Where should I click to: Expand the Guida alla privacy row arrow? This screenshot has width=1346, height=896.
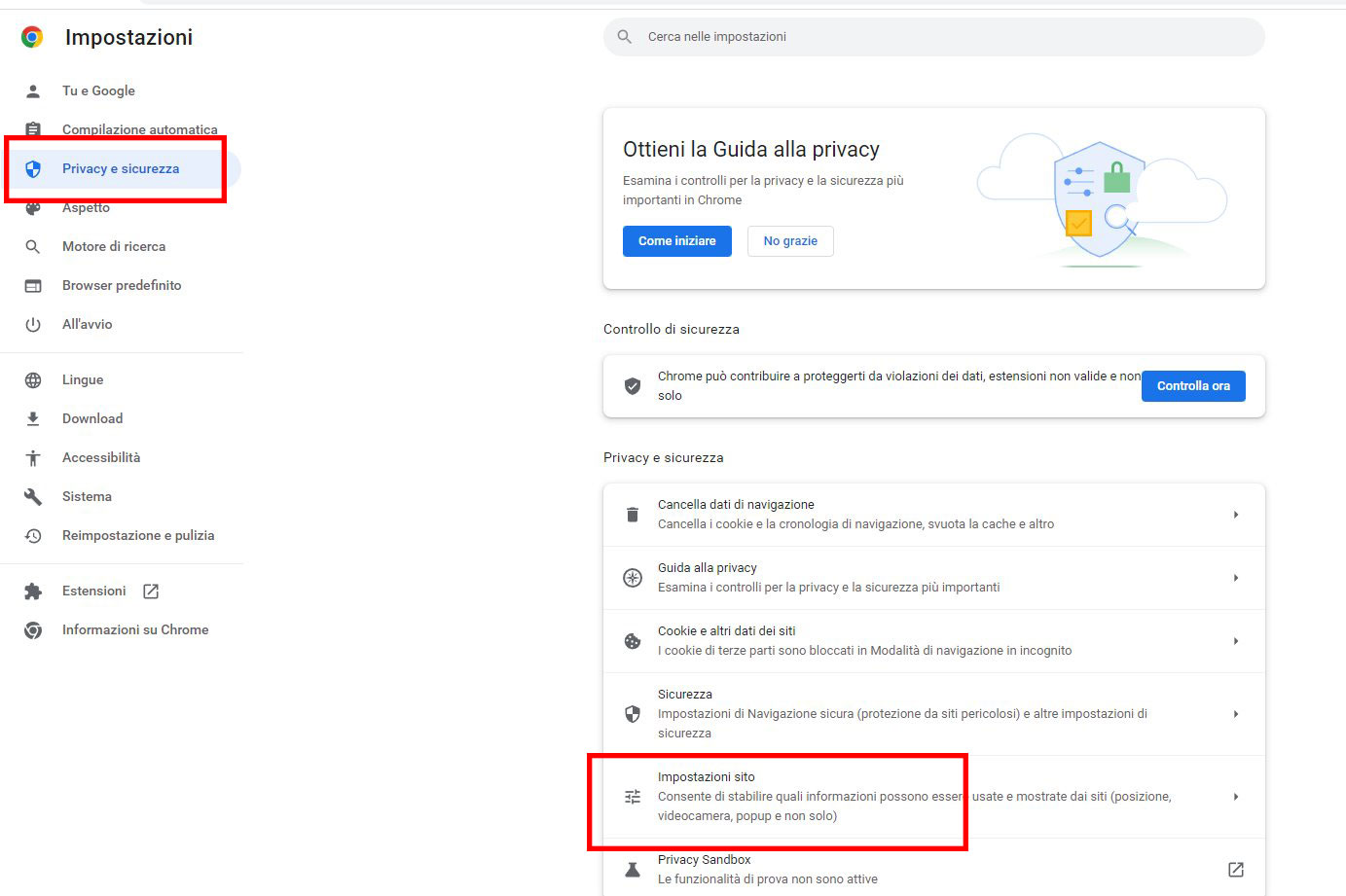pyautogui.click(x=1236, y=578)
